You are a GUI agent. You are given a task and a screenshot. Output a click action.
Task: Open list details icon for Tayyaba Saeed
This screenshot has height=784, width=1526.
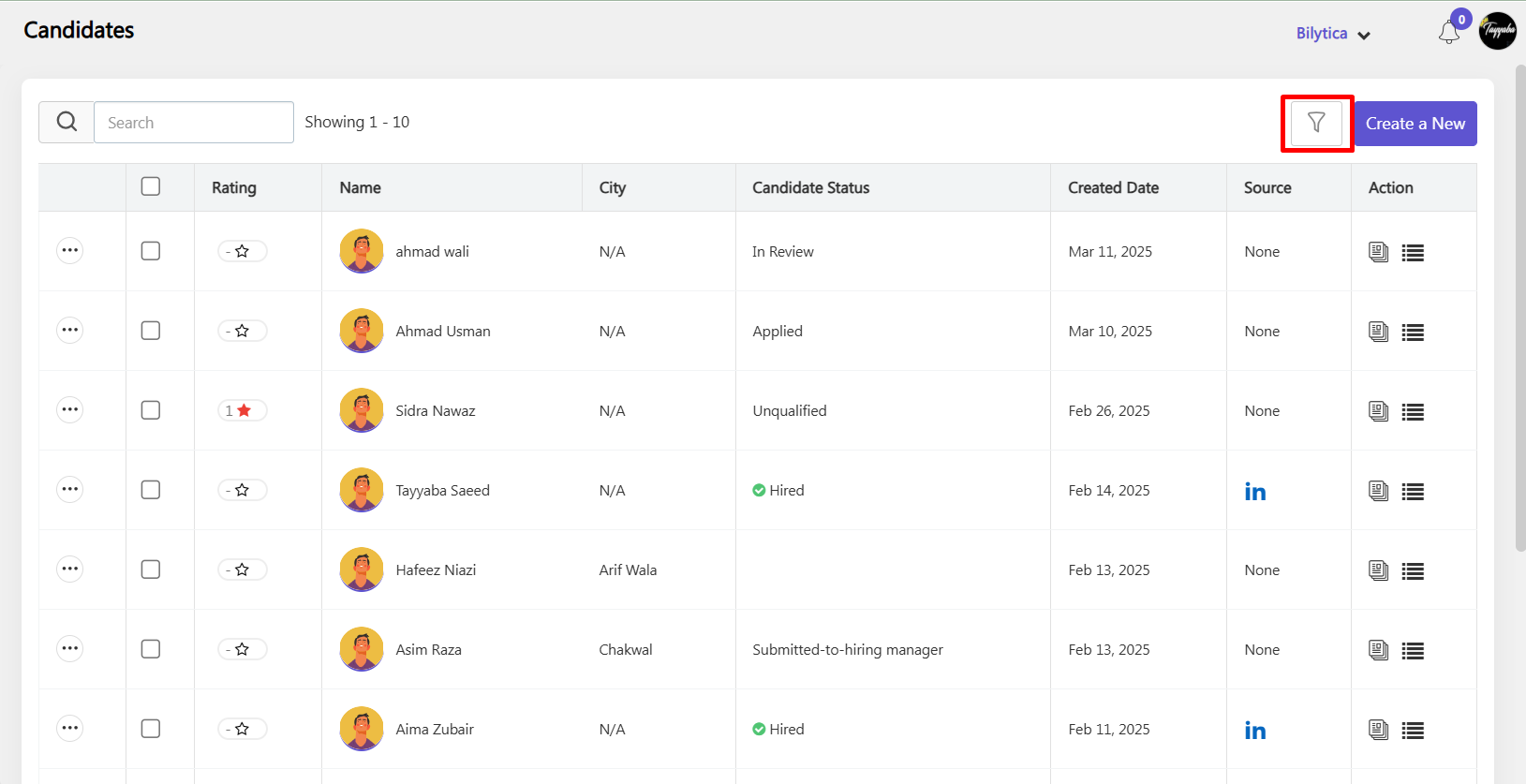tap(1413, 491)
